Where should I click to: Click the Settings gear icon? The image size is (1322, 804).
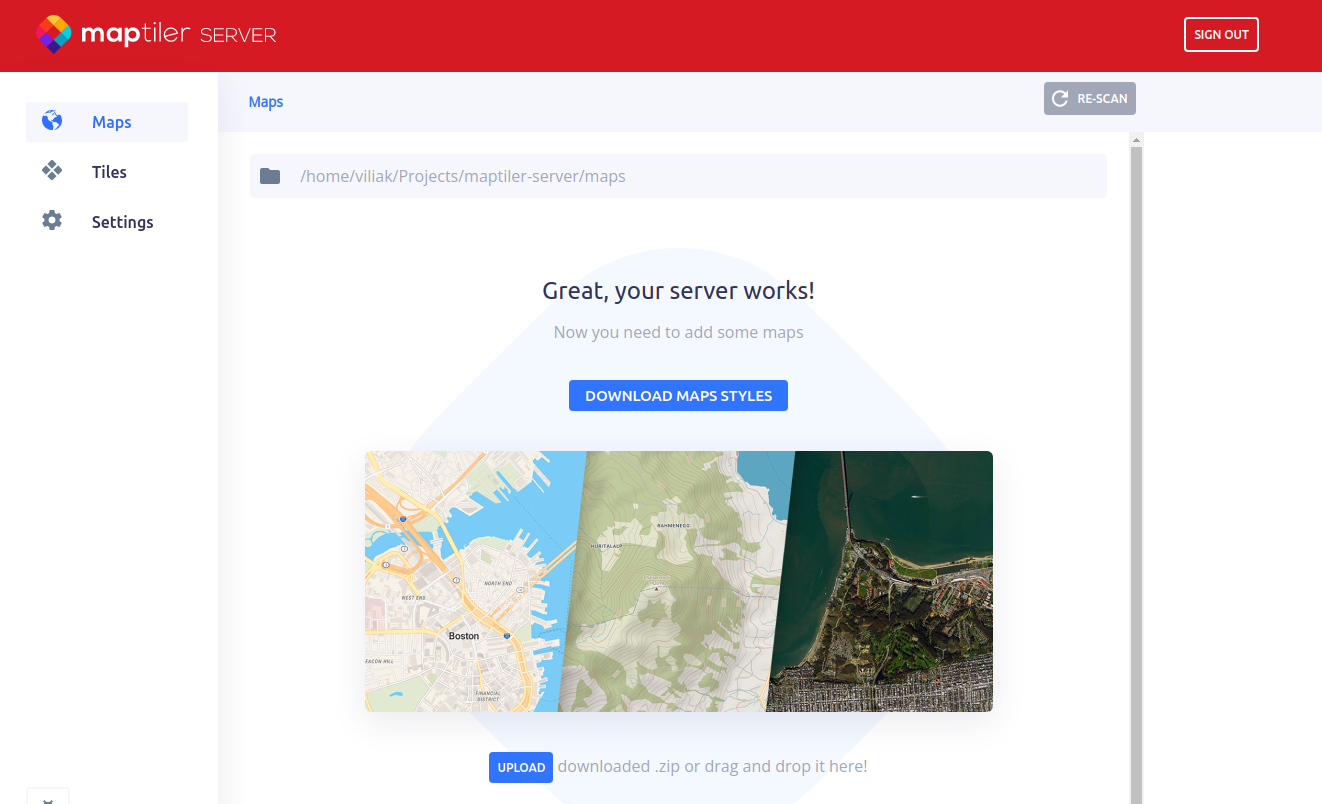pyautogui.click(x=52, y=221)
